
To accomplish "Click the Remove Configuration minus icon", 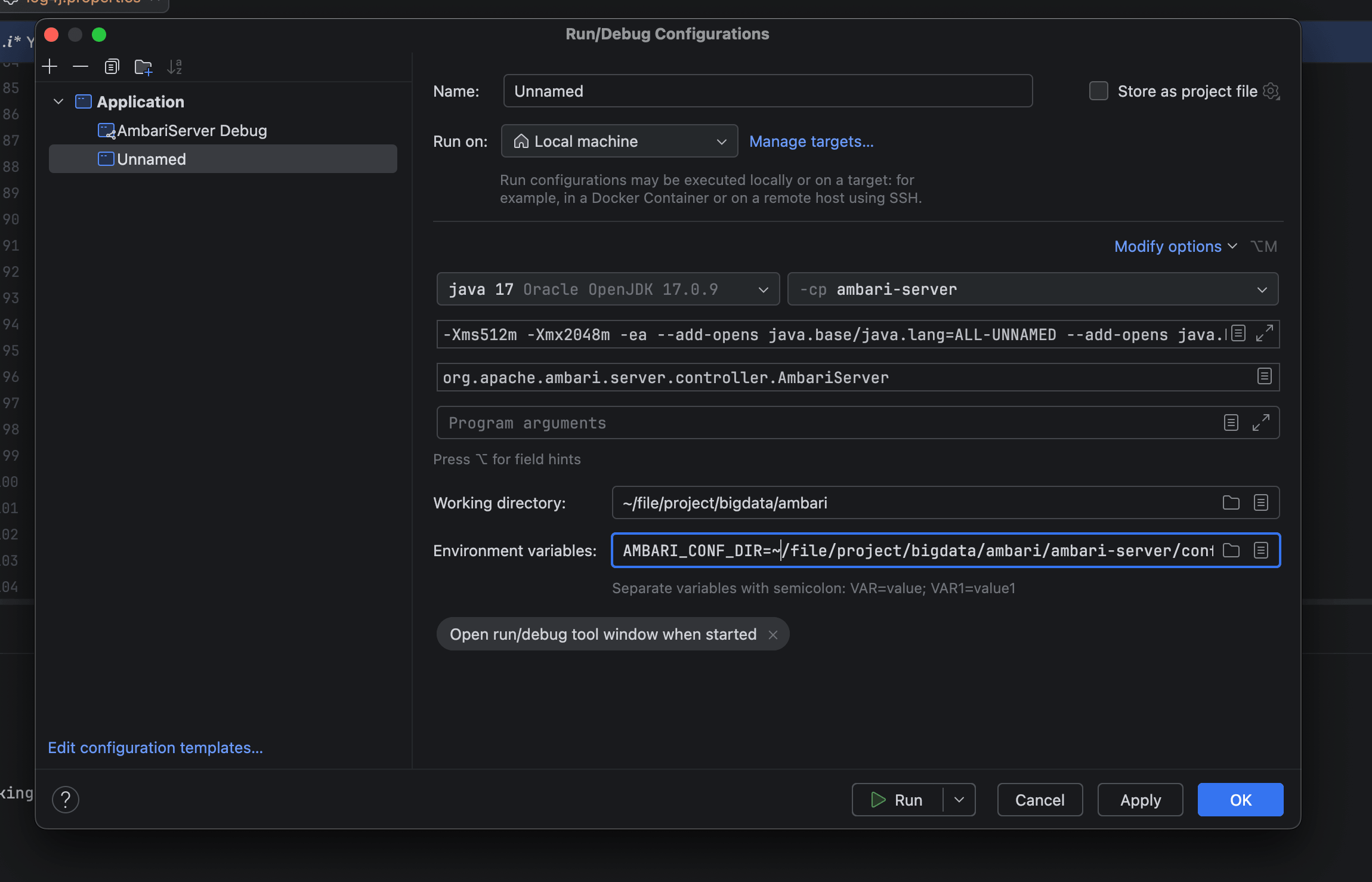I will [x=81, y=66].
